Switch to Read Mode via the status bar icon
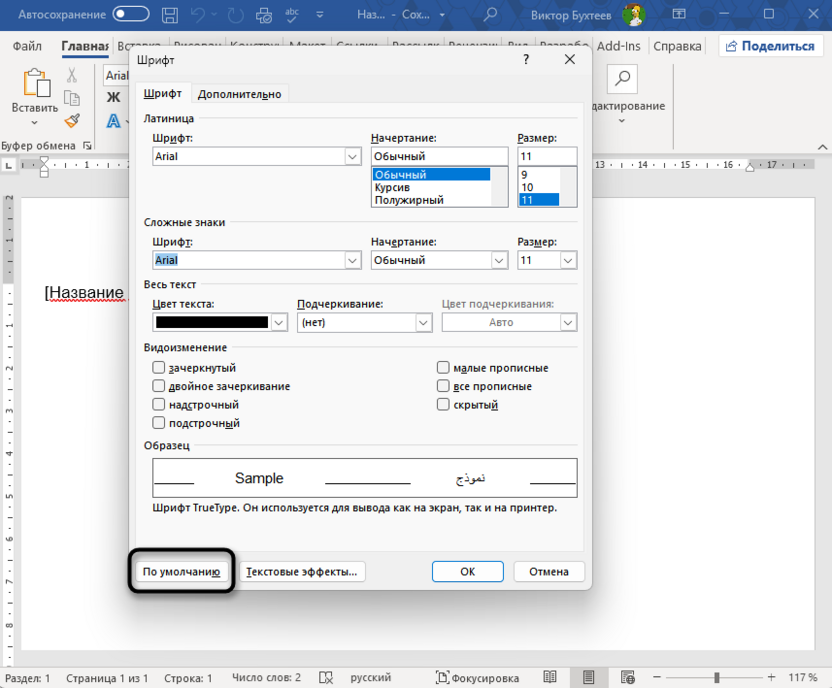832x688 pixels. (x=550, y=677)
